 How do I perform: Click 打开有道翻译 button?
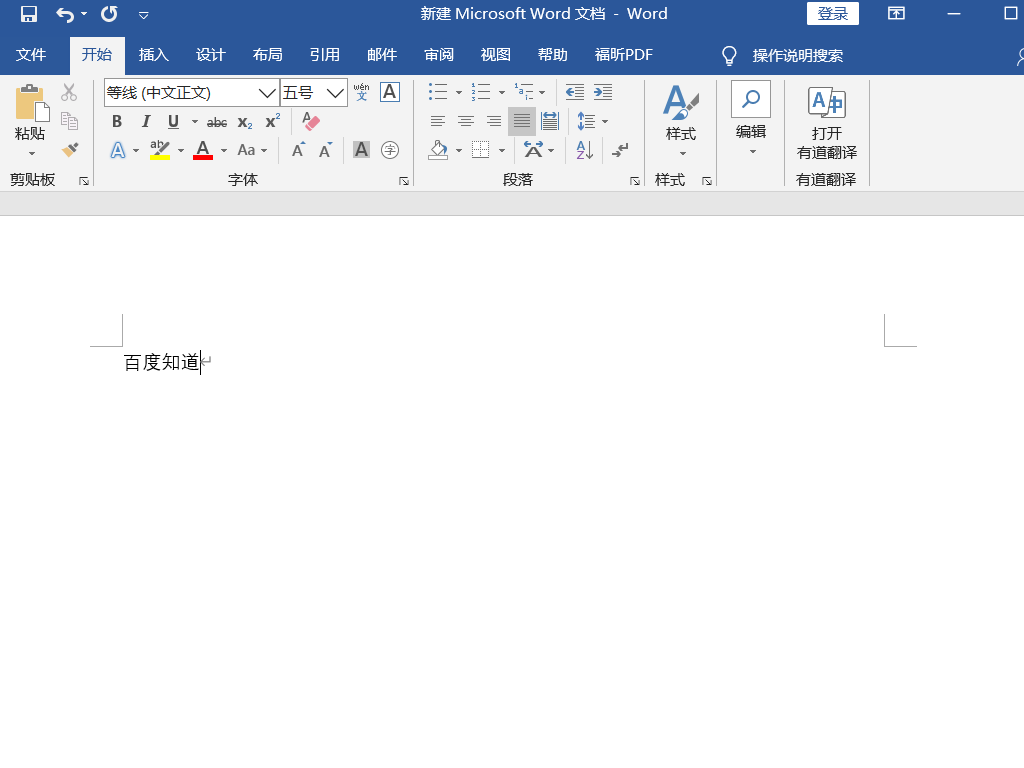point(826,124)
